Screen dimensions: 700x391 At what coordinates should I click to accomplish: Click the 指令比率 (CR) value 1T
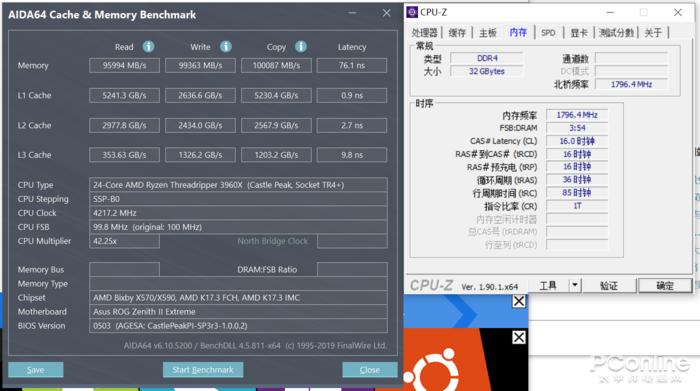click(x=577, y=206)
